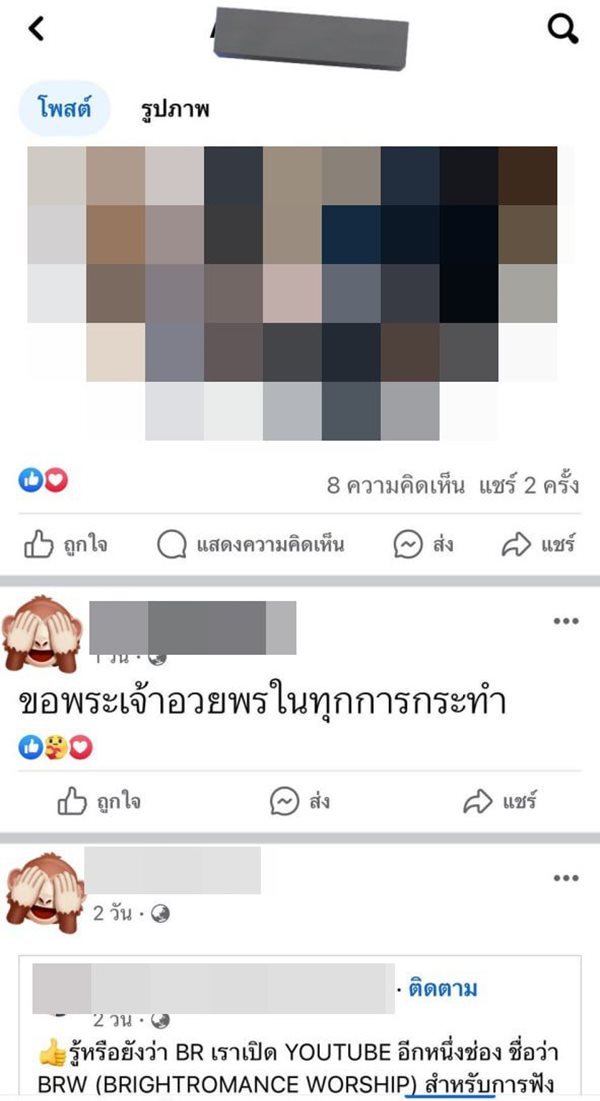The height and width of the screenshot is (1101, 600).
Task: Send the ขอพระเจ้าอวยพร post via Messenger
Action: tap(300, 801)
